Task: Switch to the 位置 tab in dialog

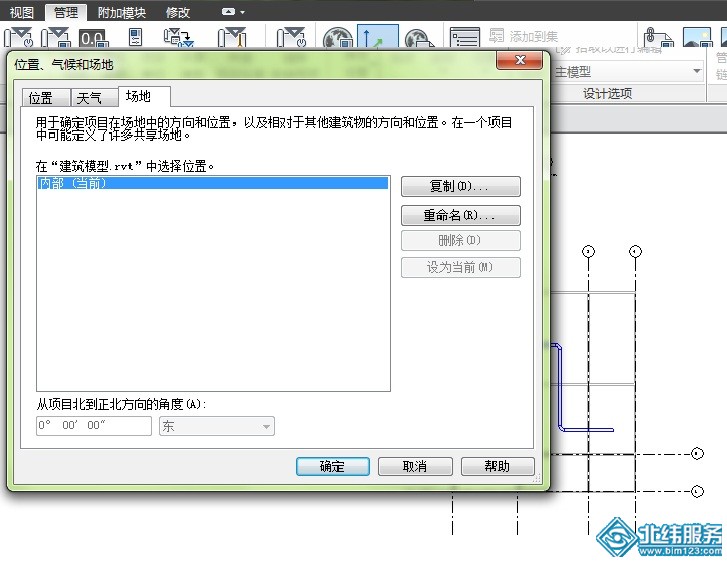Action: (x=45, y=98)
